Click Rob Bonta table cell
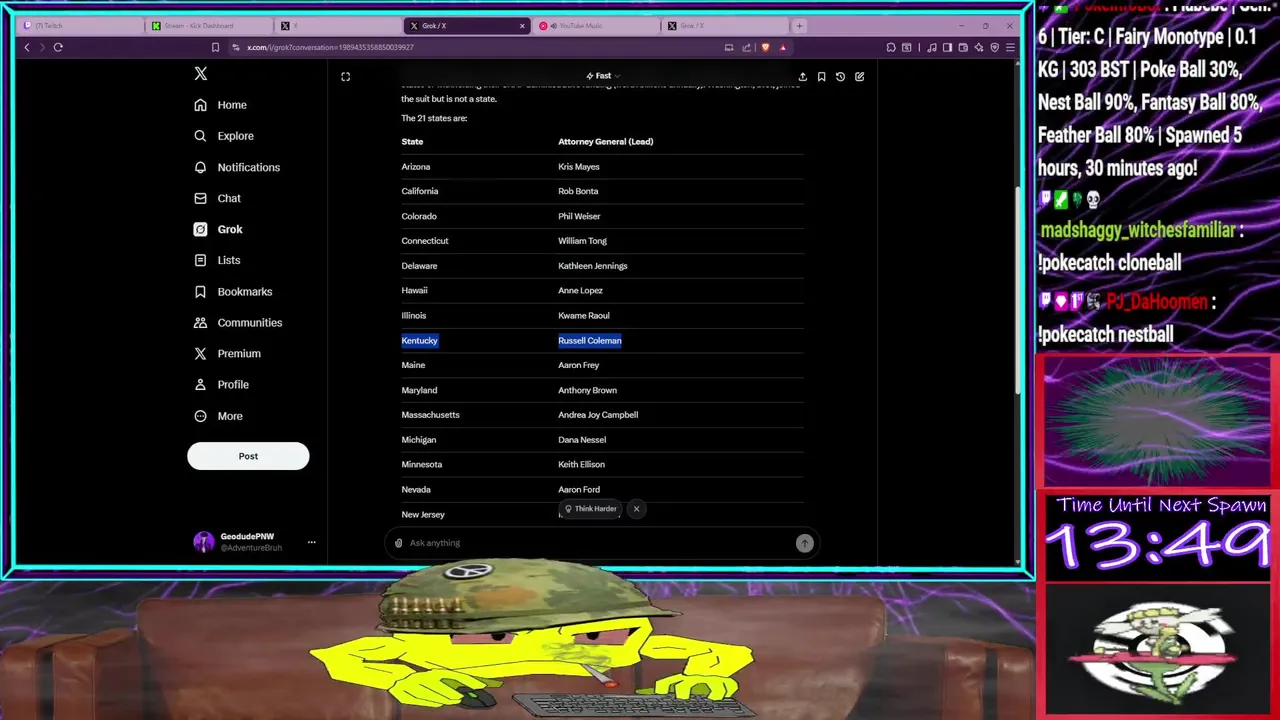This screenshot has width=1280, height=720. tap(578, 191)
